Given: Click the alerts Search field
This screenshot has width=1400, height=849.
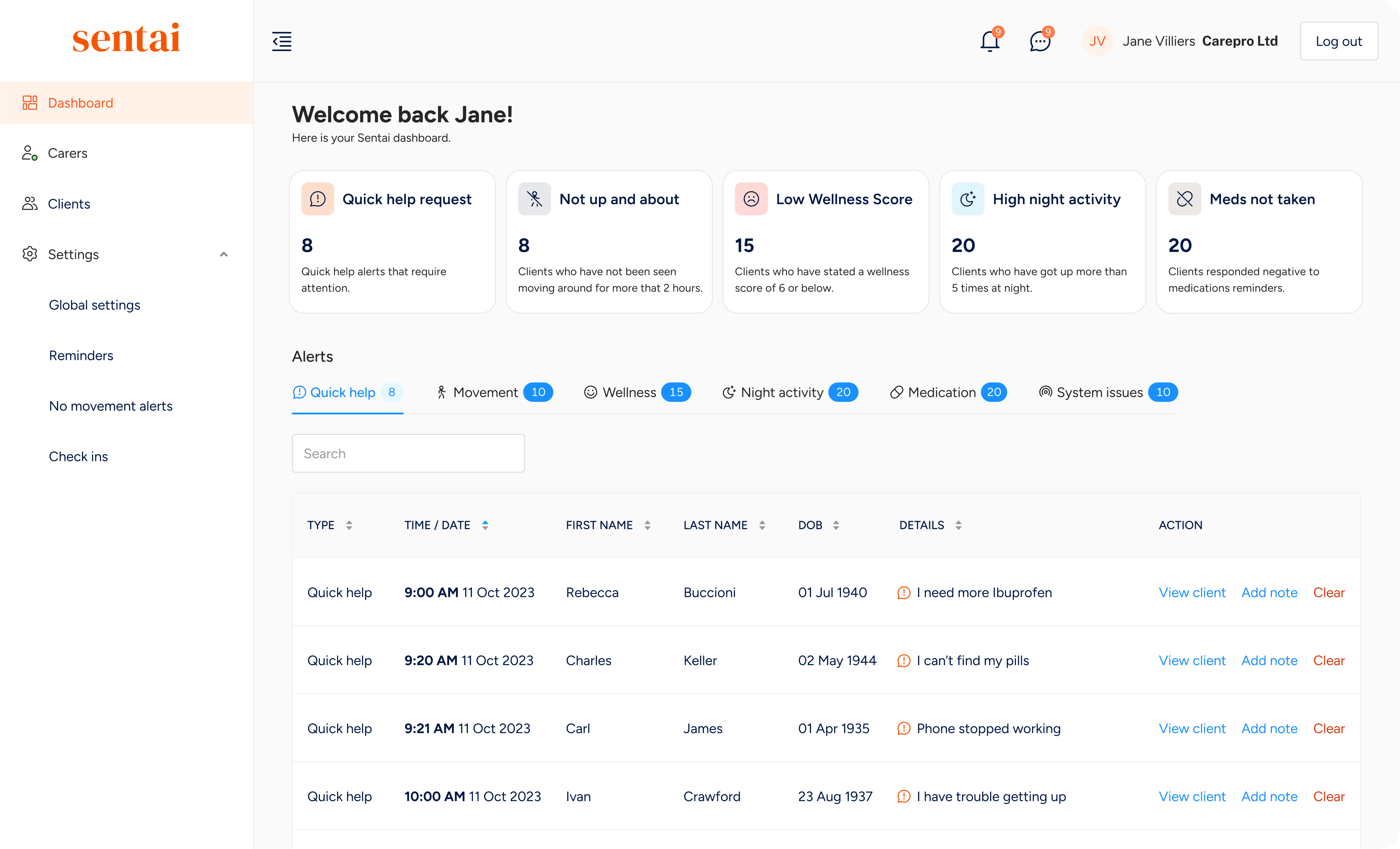Looking at the screenshot, I should point(408,453).
